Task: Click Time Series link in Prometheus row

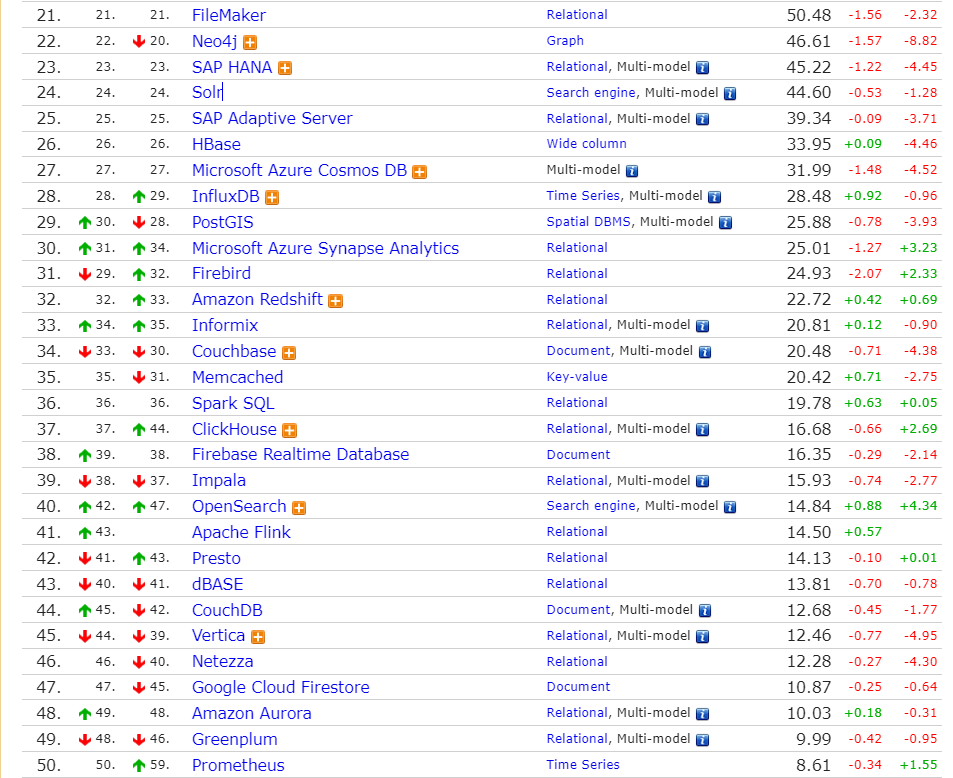Action: coord(583,765)
